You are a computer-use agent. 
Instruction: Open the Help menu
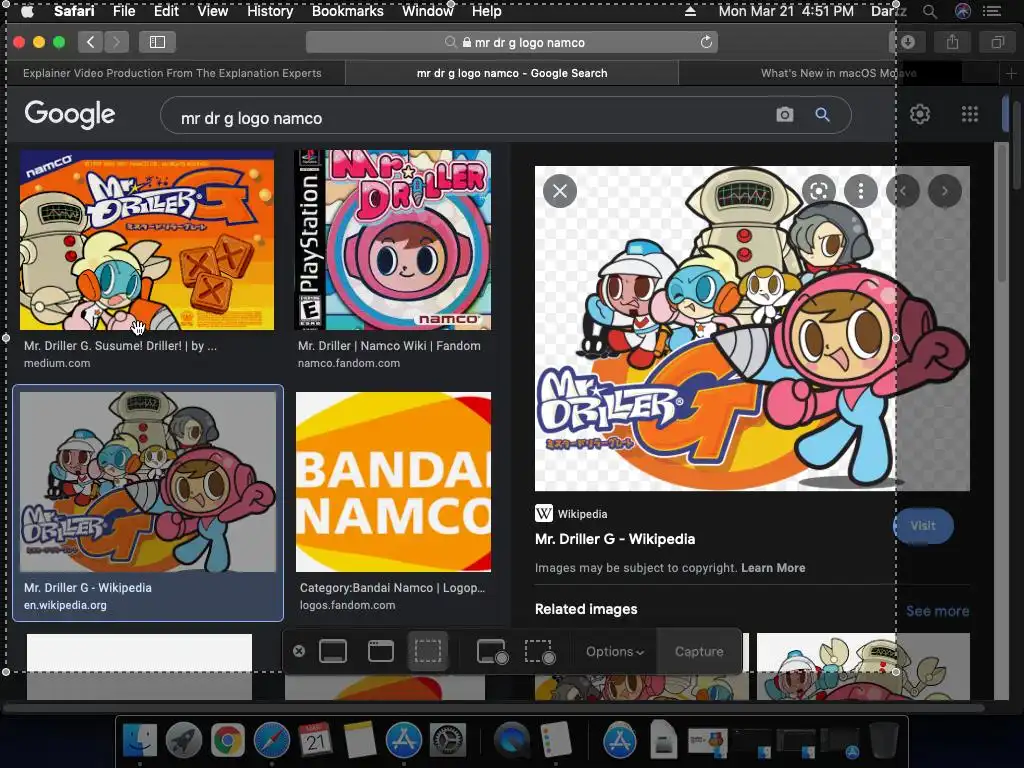(487, 11)
